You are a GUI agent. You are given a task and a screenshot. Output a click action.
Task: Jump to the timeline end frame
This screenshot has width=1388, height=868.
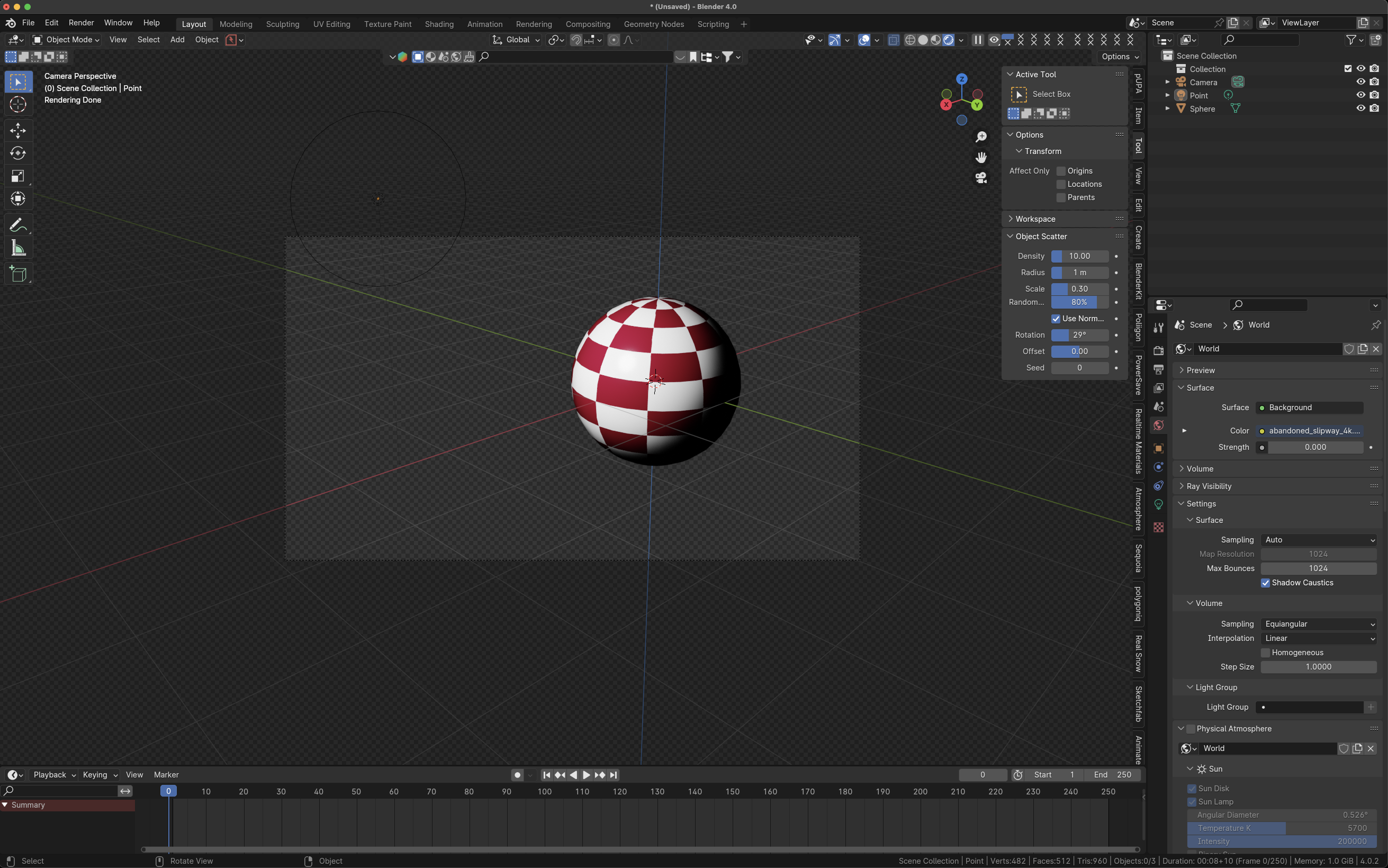[614, 775]
